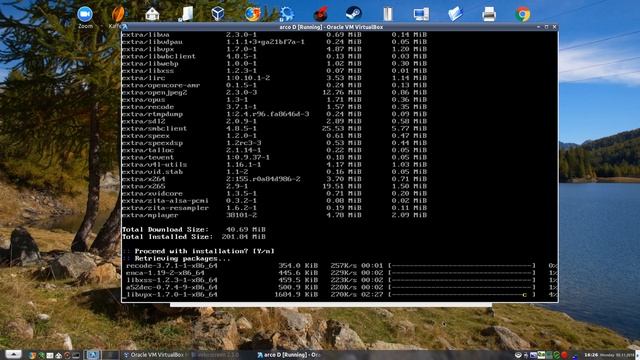Open the Zoom desktop launcher
640x360 pixels.
85,14
